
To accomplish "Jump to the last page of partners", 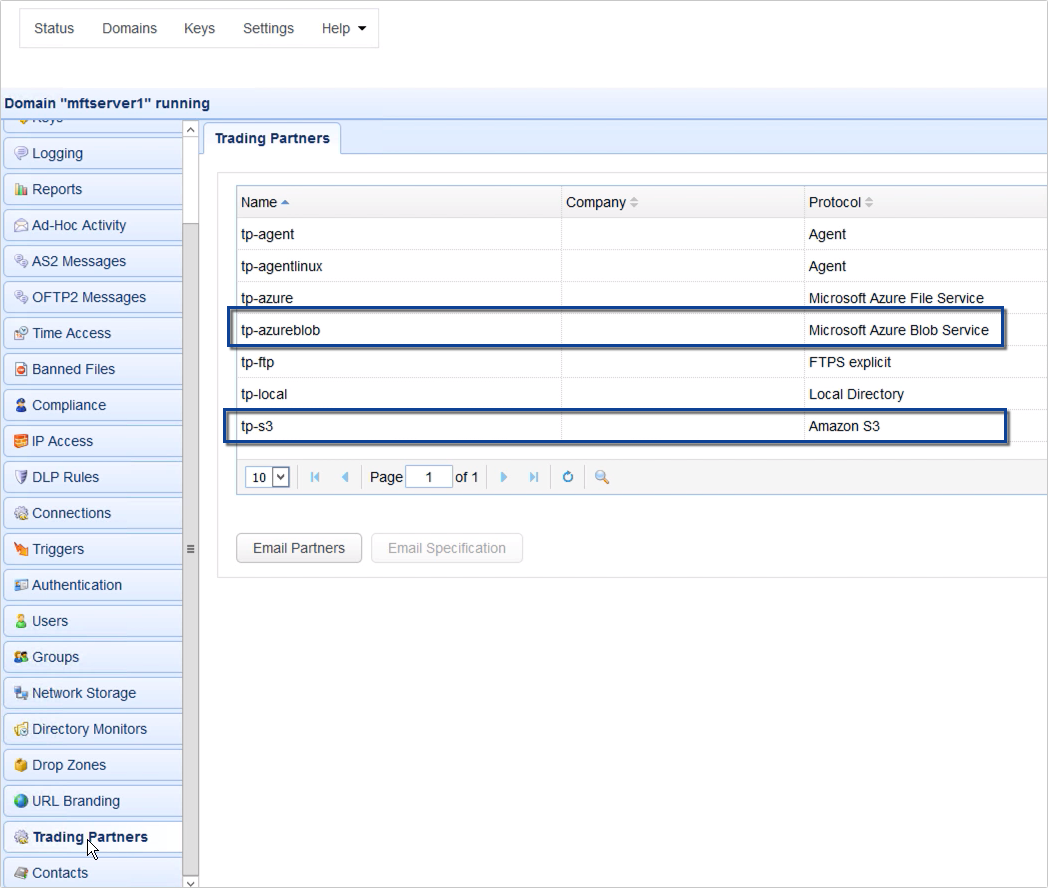I will tap(535, 477).
